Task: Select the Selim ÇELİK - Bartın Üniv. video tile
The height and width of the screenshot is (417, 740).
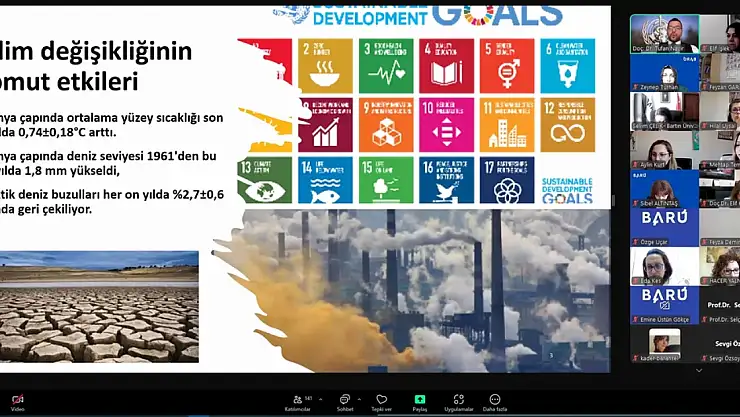Action: point(664,111)
